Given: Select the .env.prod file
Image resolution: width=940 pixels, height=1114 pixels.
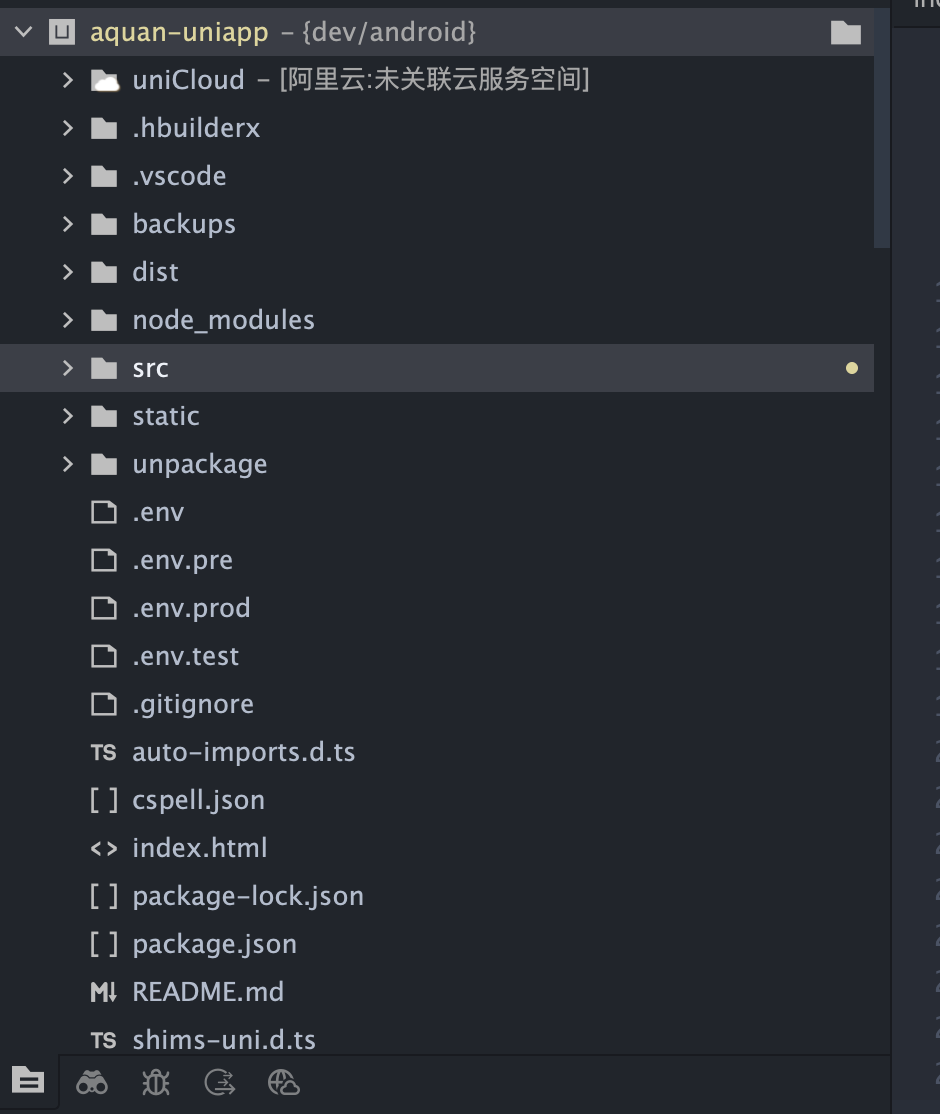Looking at the screenshot, I should coord(191,608).
